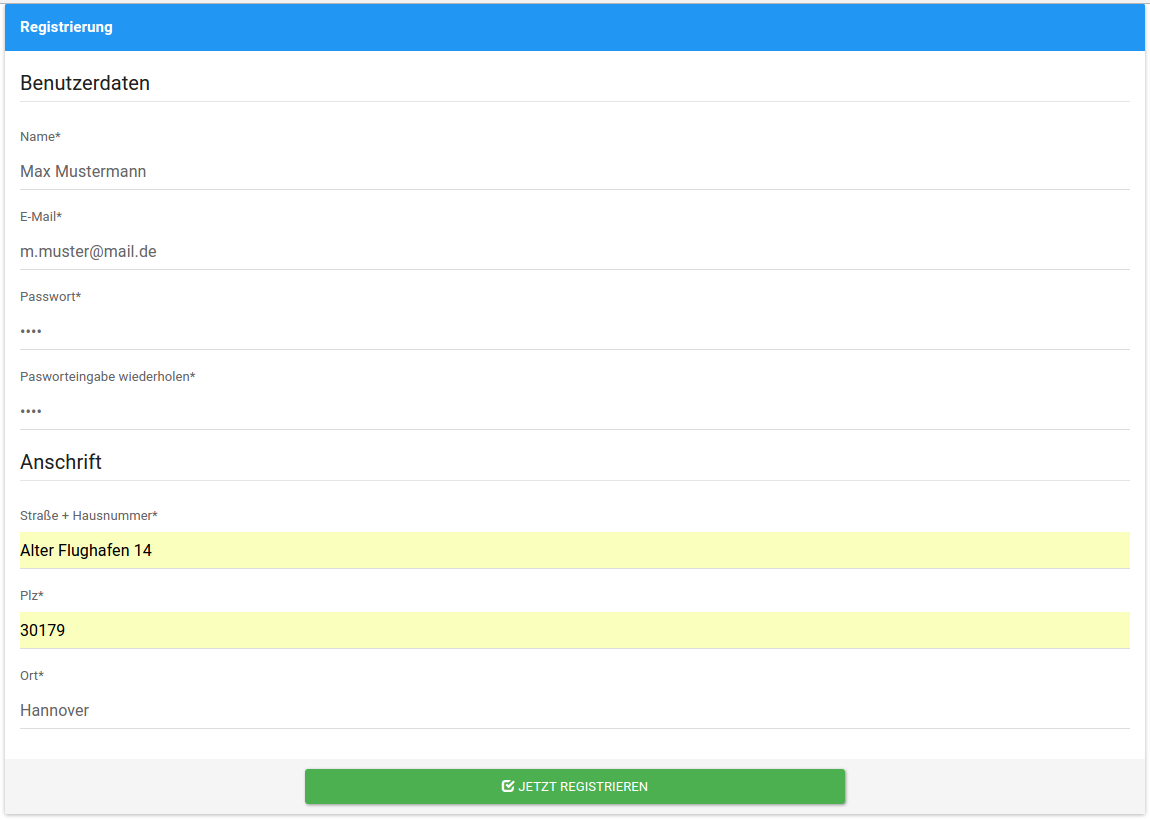Click into the Name field with Max Mustermann
This screenshot has width=1150, height=821.
[x=574, y=172]
